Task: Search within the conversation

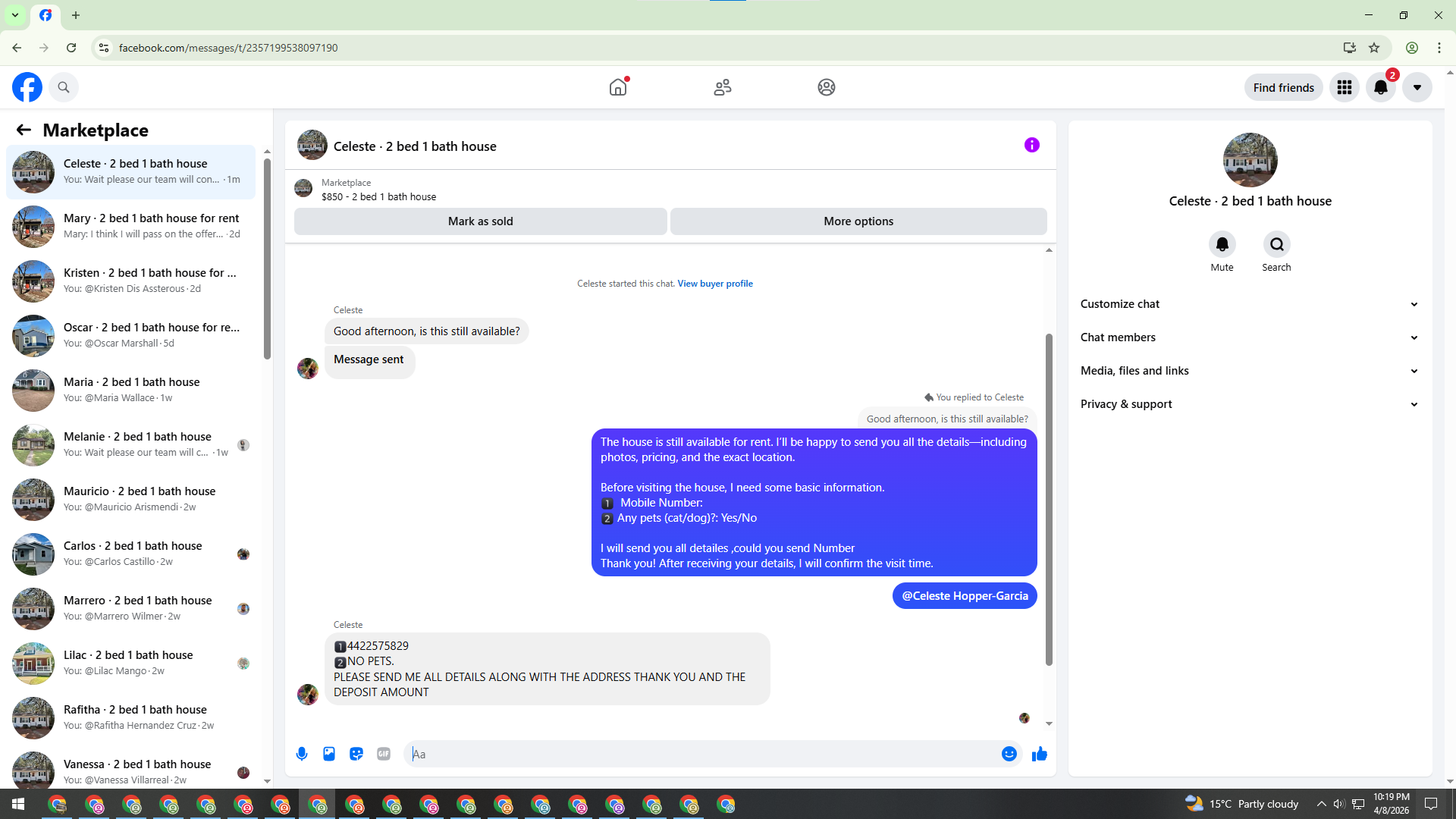Action: pyautogui.click(x=1276, y=244)
